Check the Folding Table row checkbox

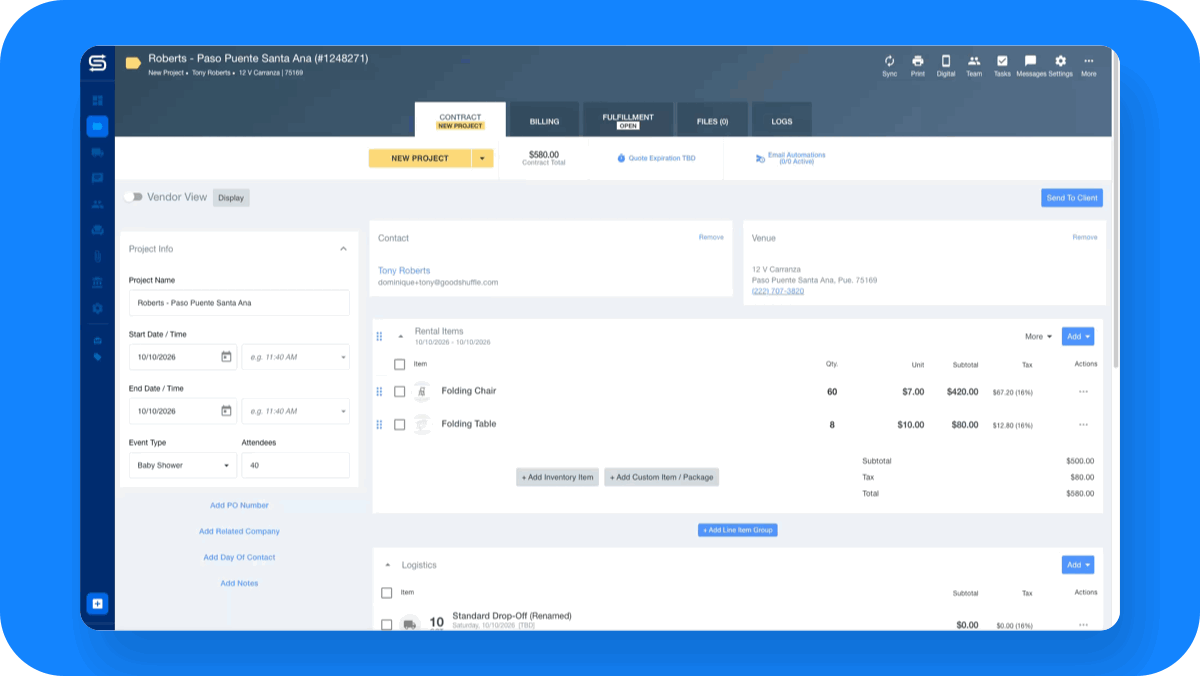[399, 425]
